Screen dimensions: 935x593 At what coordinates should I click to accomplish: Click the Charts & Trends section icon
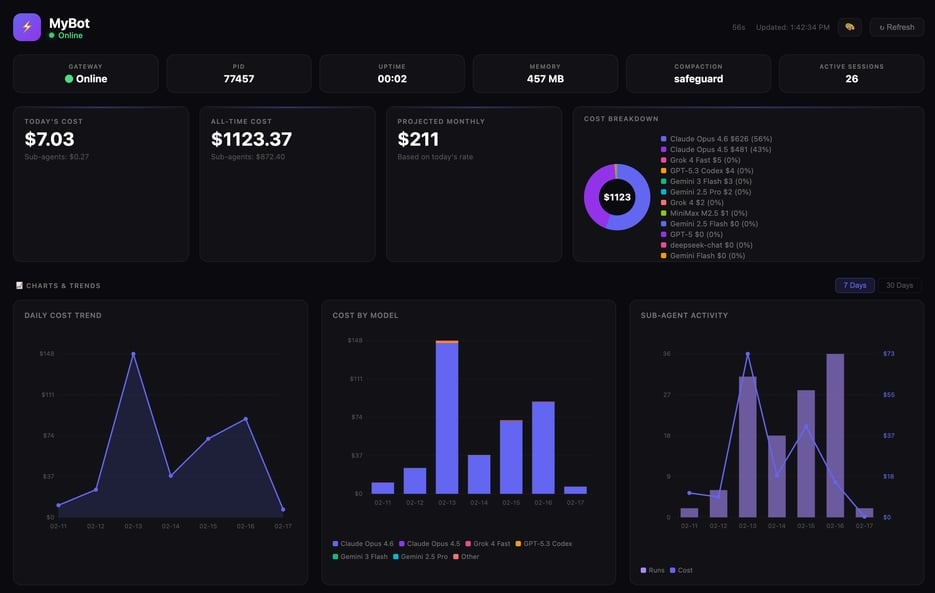pos(19,286)
